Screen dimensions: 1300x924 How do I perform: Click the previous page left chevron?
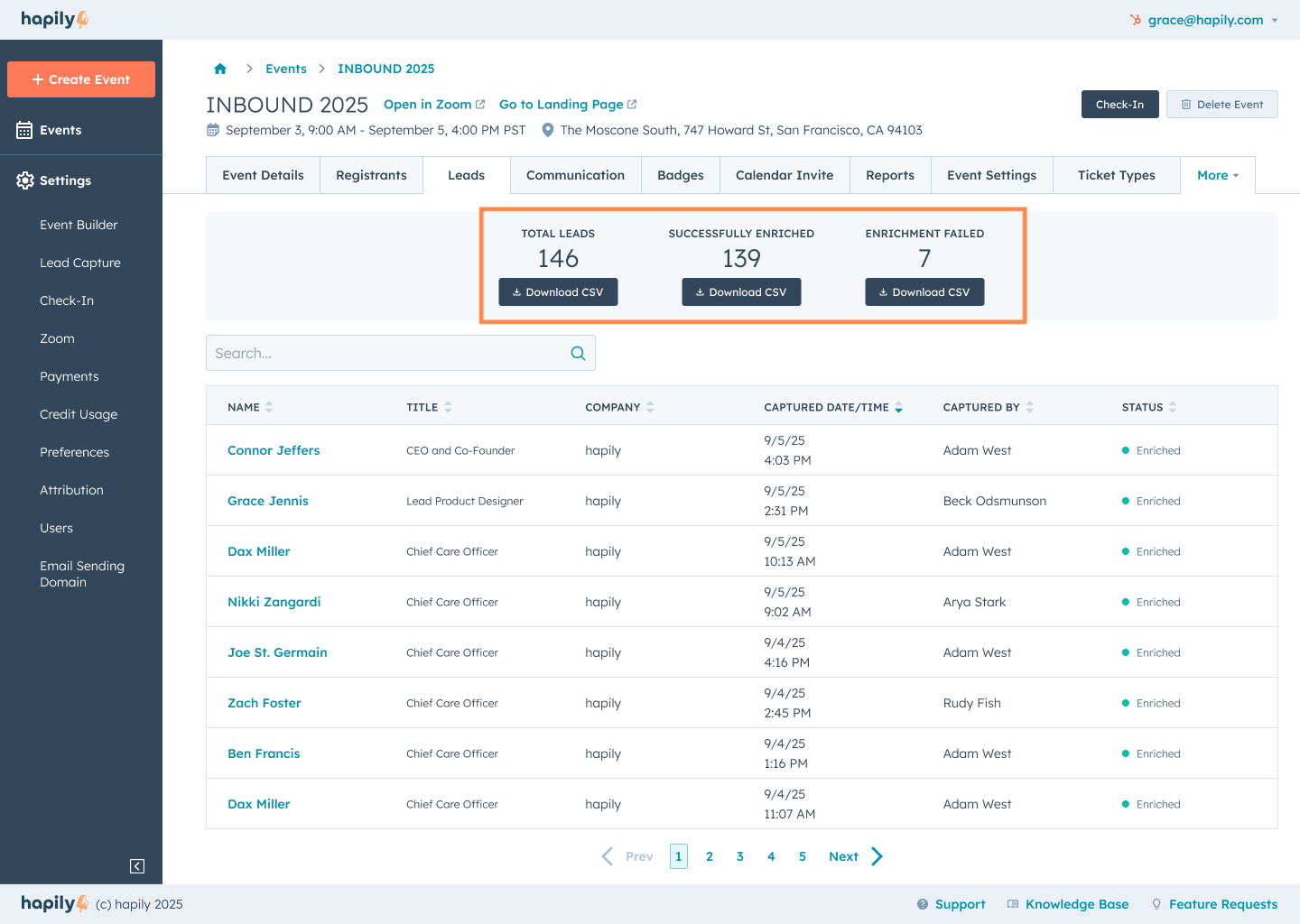608,856
